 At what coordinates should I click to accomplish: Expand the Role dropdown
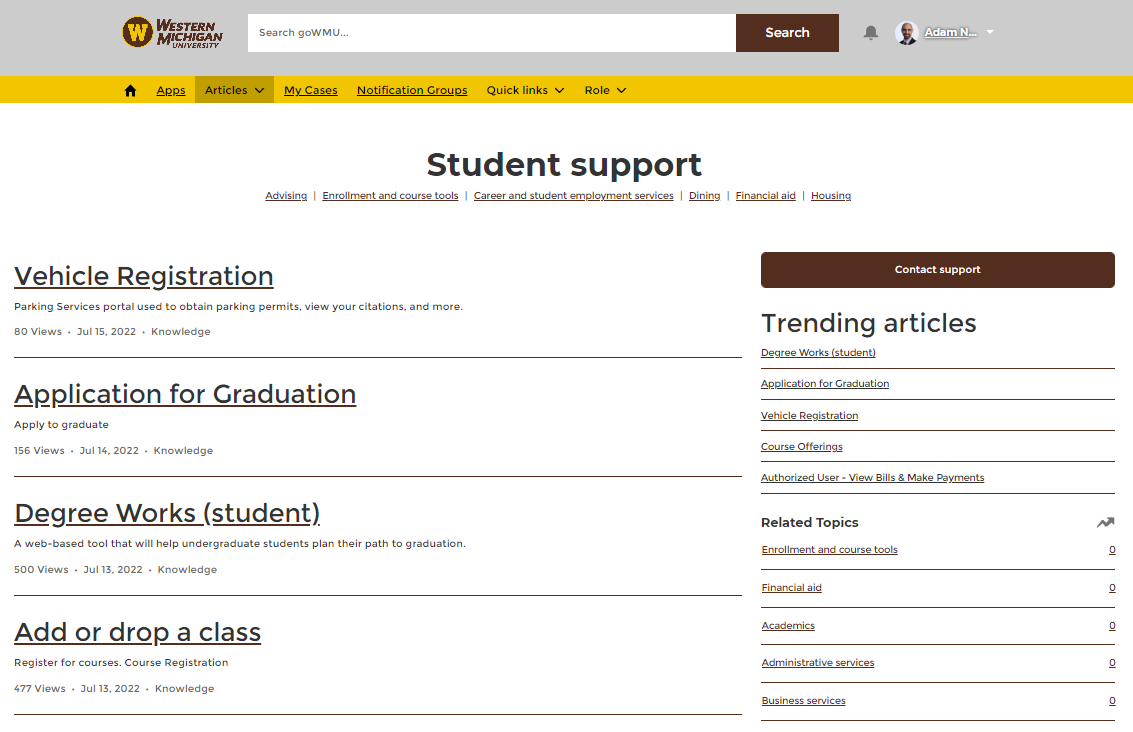605,90
